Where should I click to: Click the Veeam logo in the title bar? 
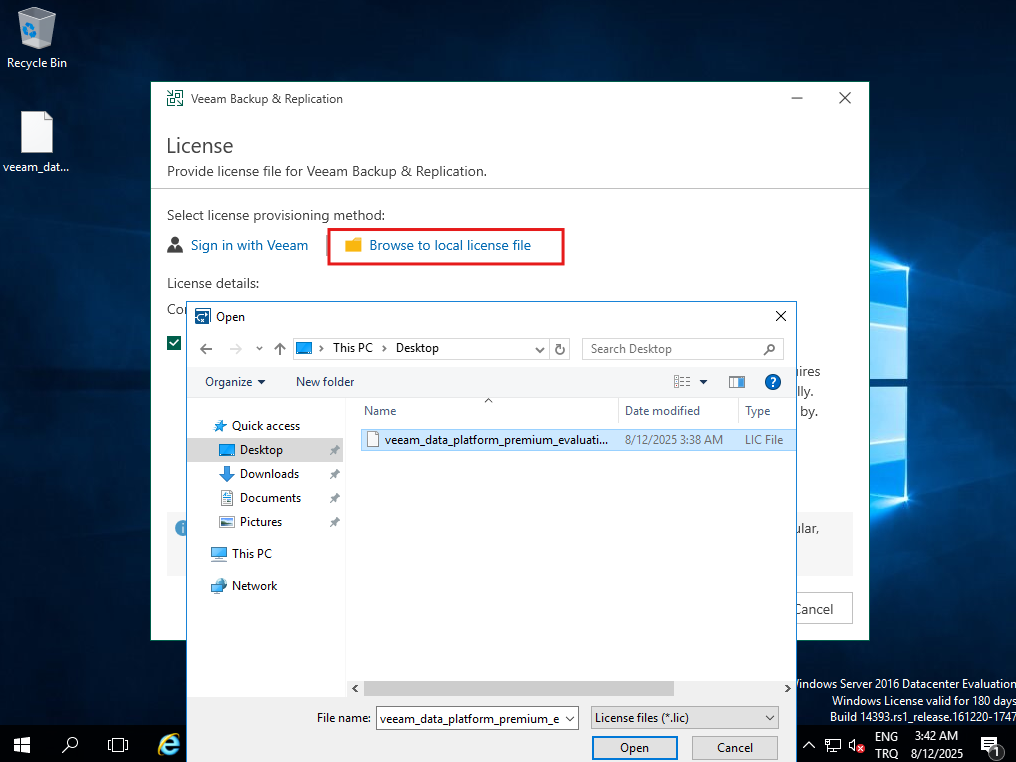pos(175,98)
